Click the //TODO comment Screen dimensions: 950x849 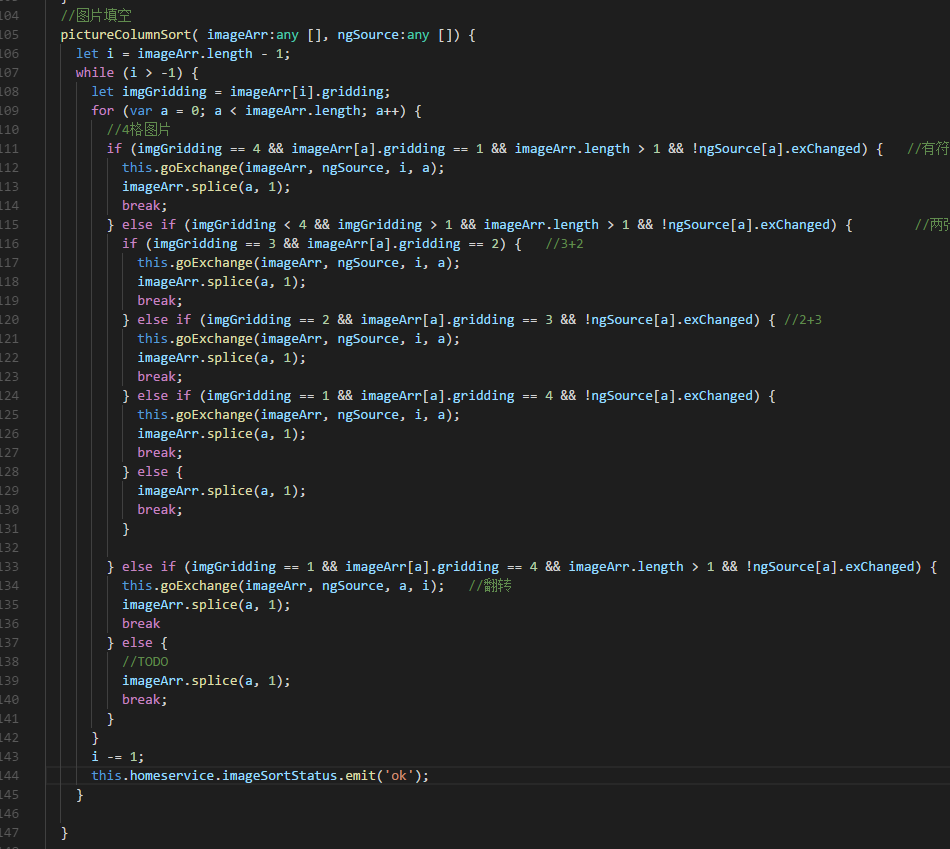tap(145, 662)
